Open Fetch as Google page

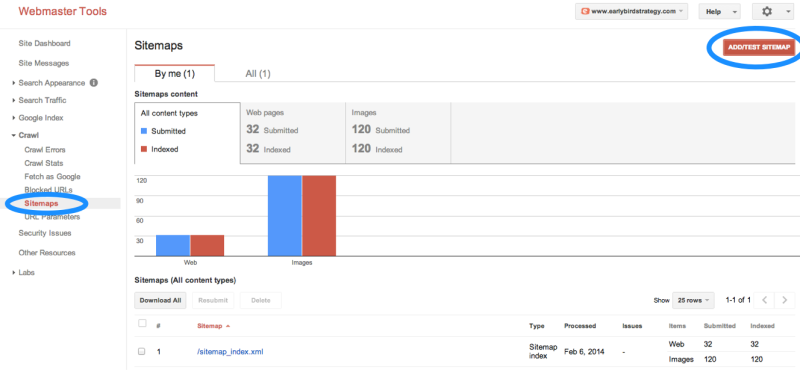point(53,177)
